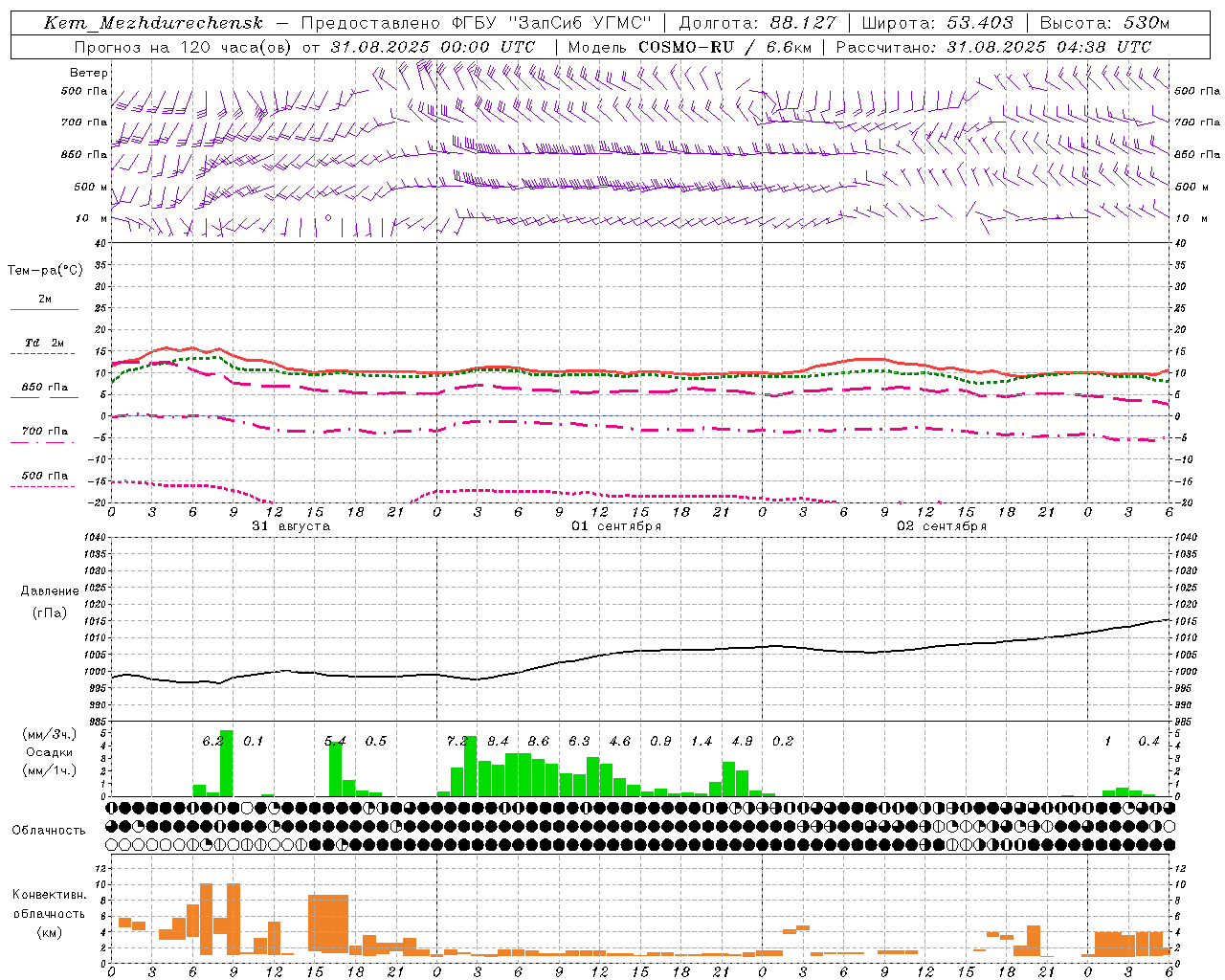Click the 6.2 precipitation total

pyautogui.click(x=213, y=742)
